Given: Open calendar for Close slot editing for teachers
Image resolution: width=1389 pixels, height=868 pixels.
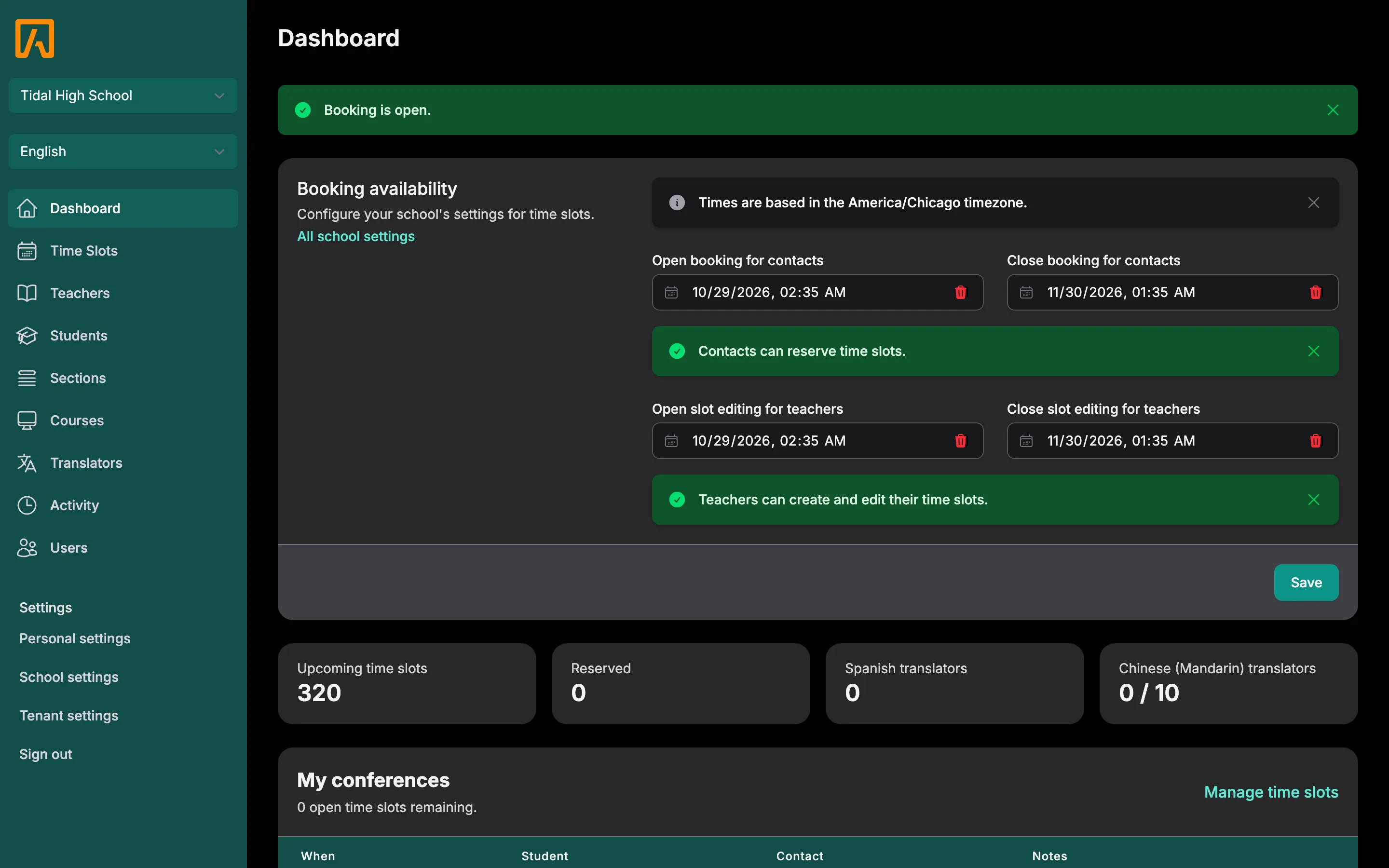Looking at the screenshot, I should [x=1026, y=441].
